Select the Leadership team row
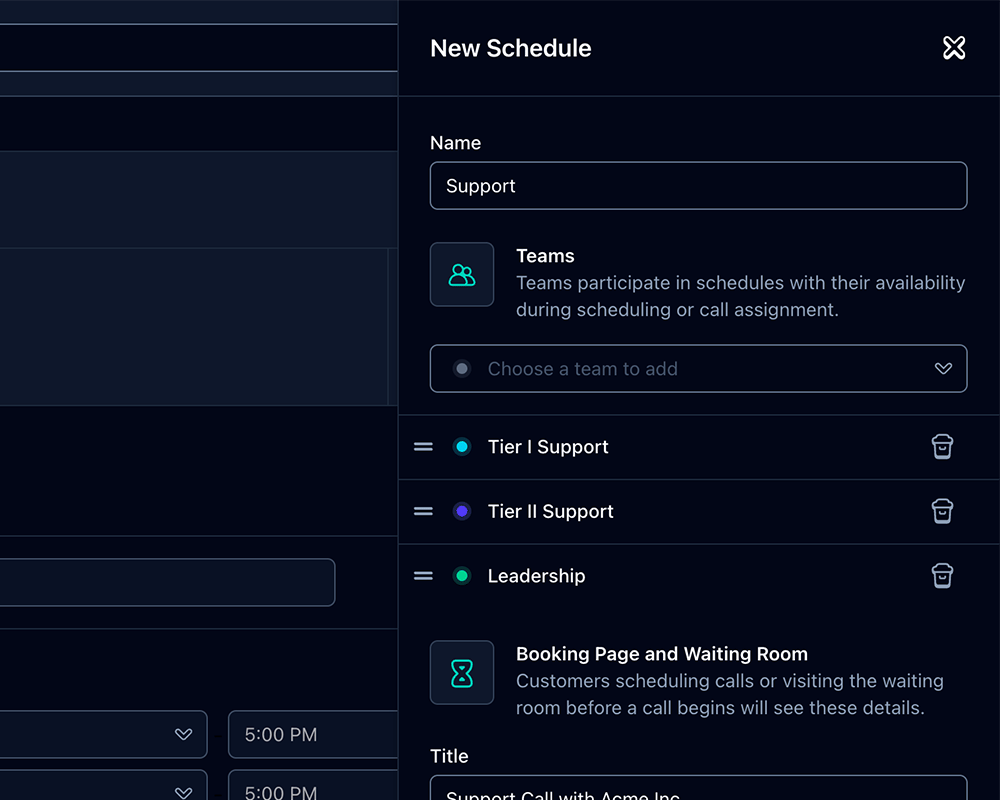The height and width of the screenshot is (800, 1000). click(699, 575)
